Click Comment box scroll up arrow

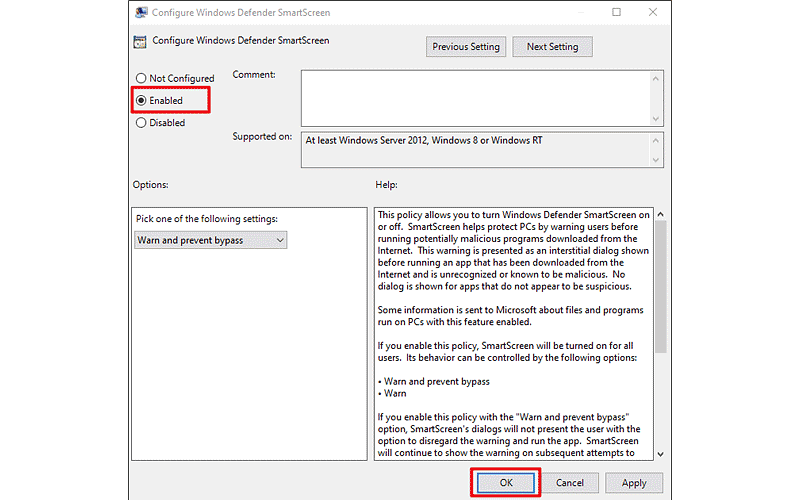pyautogui.click(x=656, y=79)
